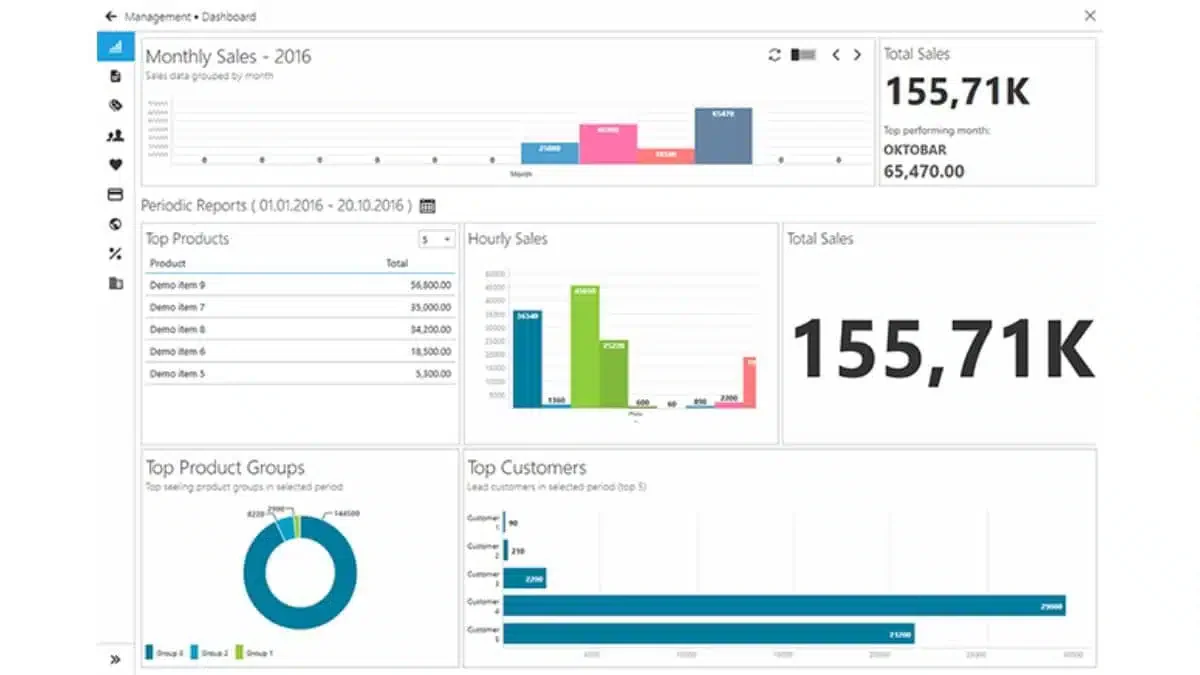Open the customers people icon
The image size is (1200, 675).
click(115, 135)
